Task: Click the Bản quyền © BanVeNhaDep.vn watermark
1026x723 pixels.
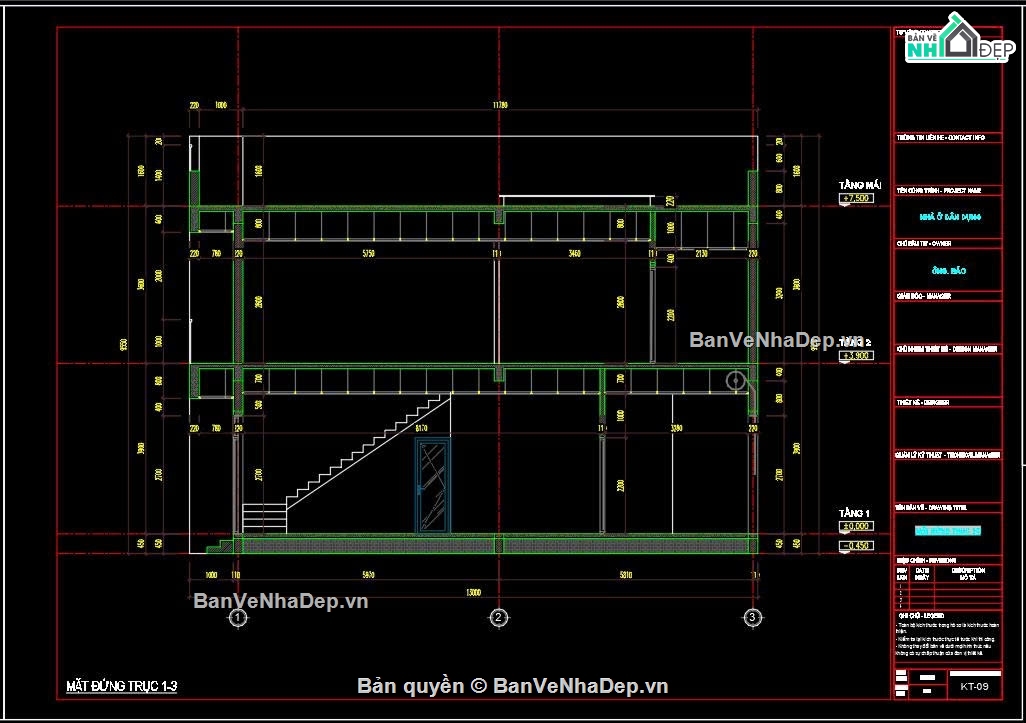Action: tap(512, 686)
